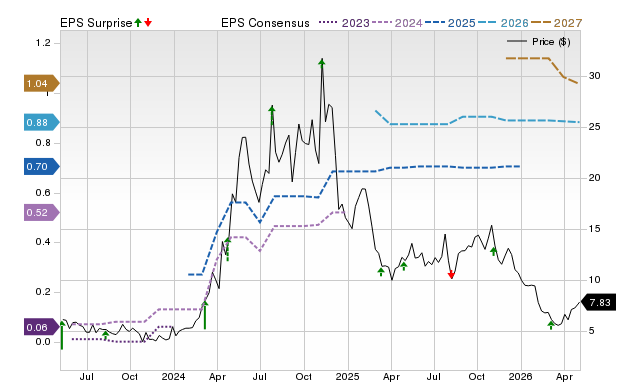Screen dimensions: 640x382
Task: Click the brown 1.04 value tag
Action: point(42,84)
